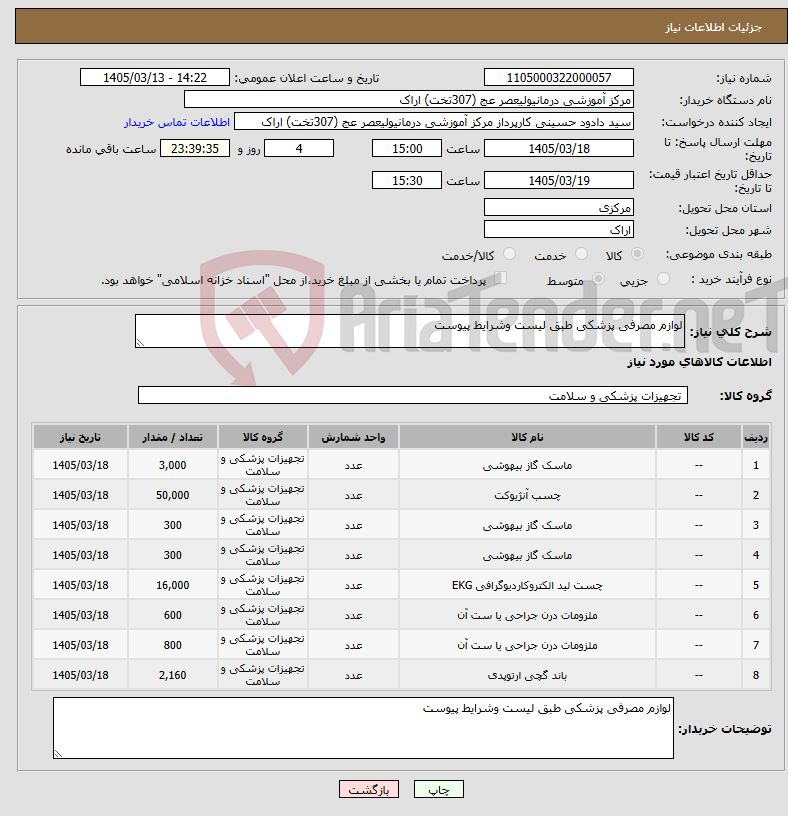Screen dimensions: 788x816
Task: Click the response deadline time 15:00 field
Action: click(x=406, y=148)
